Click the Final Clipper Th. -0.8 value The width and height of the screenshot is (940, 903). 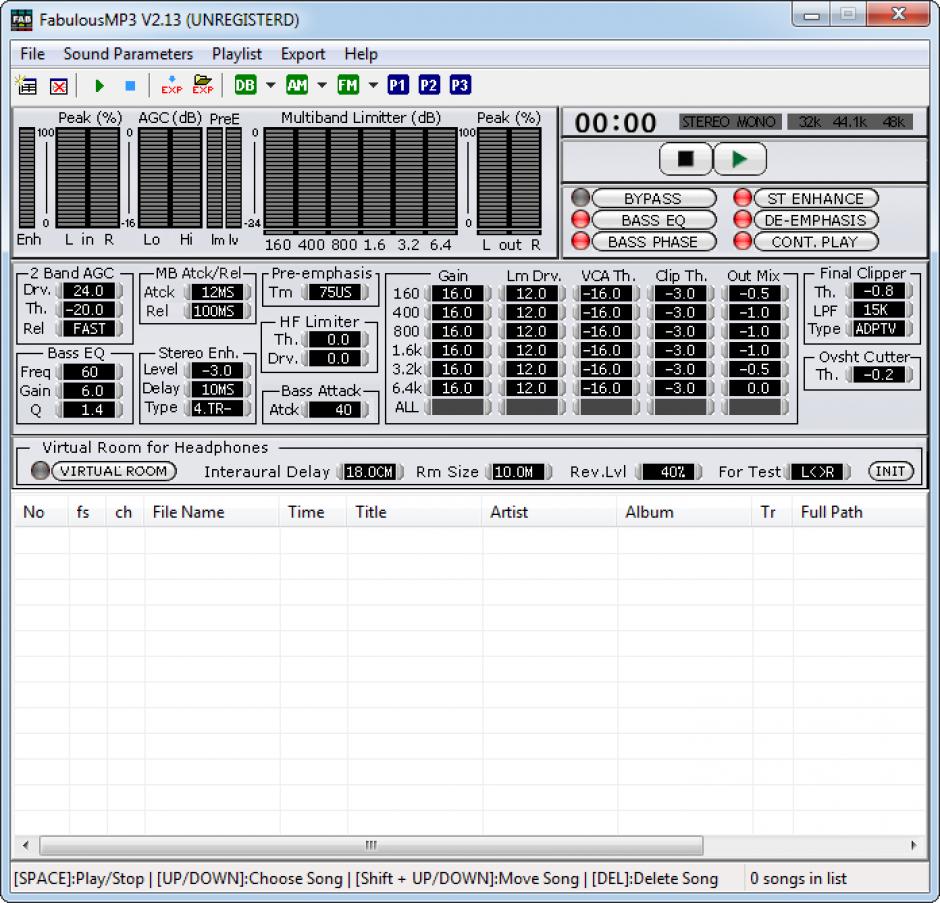point(879,291)
